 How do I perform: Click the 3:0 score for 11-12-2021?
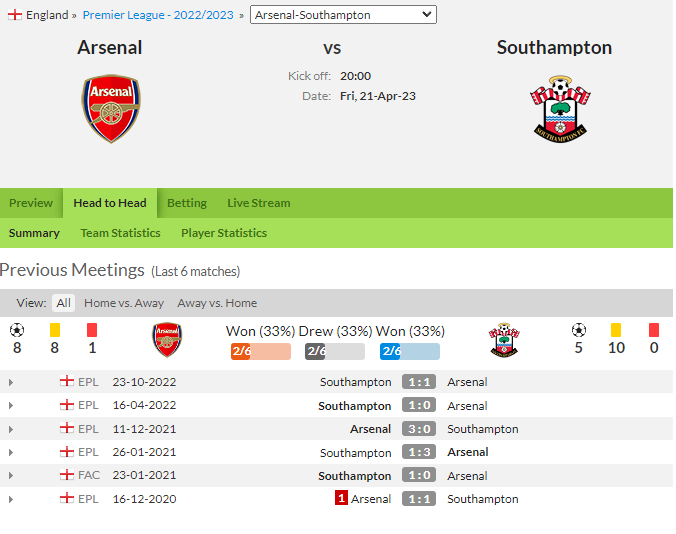click(419, 429)
